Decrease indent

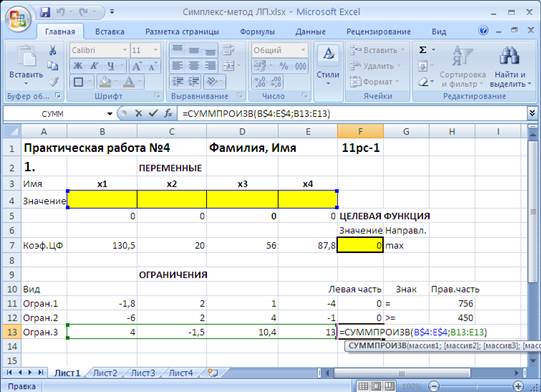(x=178, y=82)
